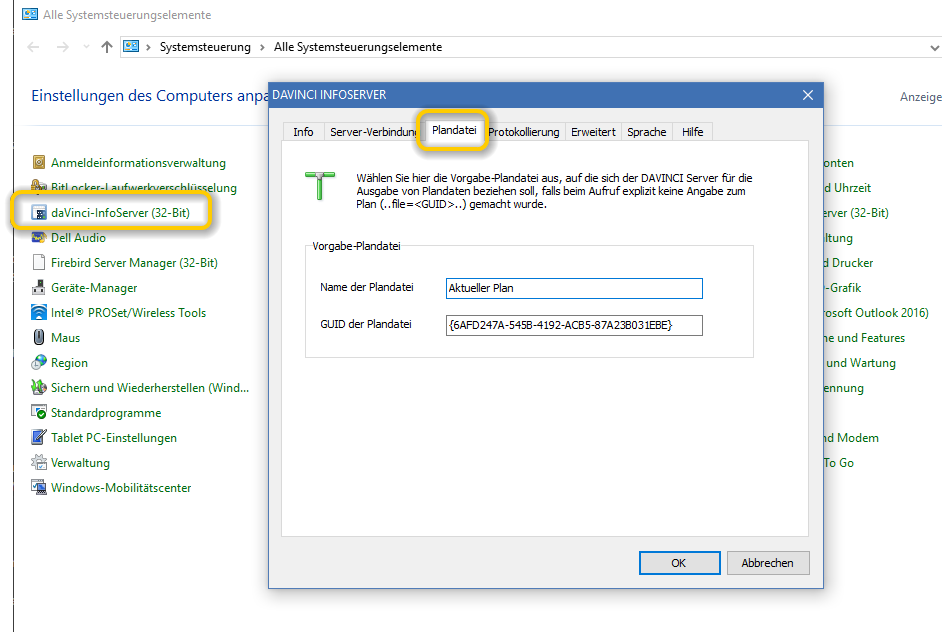Click the Region globe icon
The image size is (942, 632).
pyautogui.click(x=39, y=363)
